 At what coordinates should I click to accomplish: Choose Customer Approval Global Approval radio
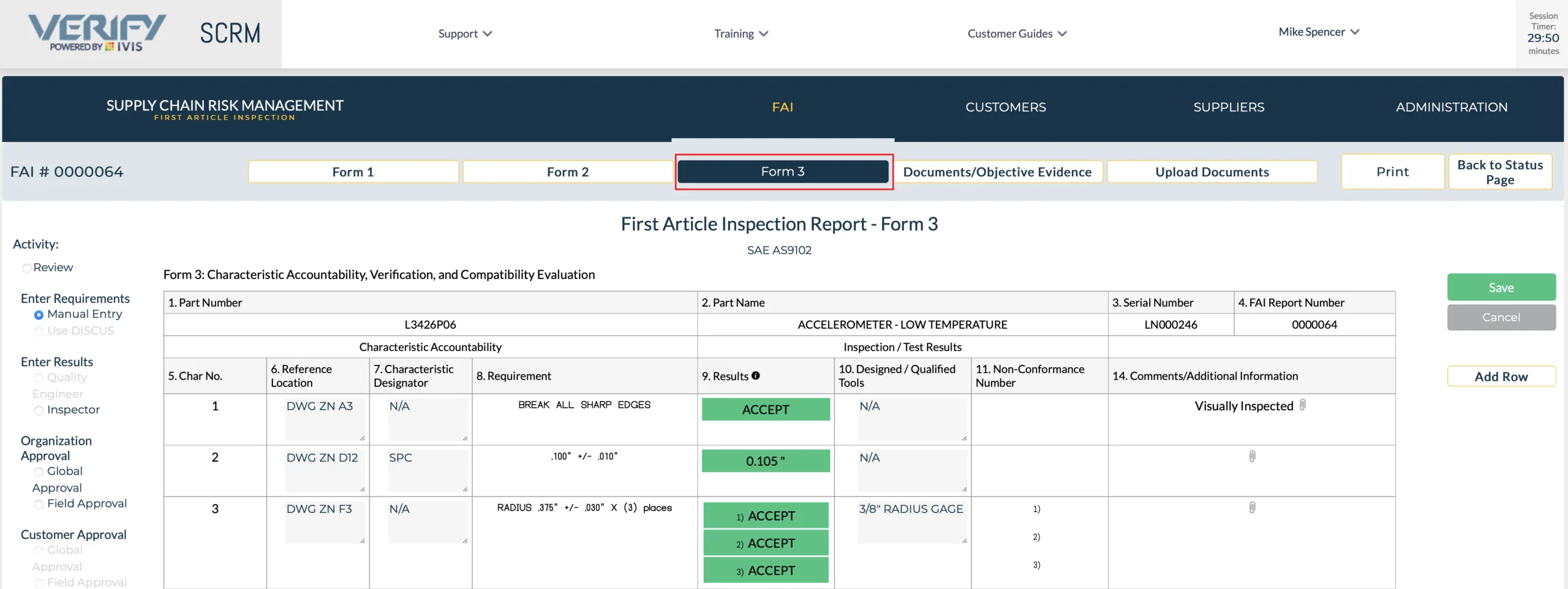point(39,551)
